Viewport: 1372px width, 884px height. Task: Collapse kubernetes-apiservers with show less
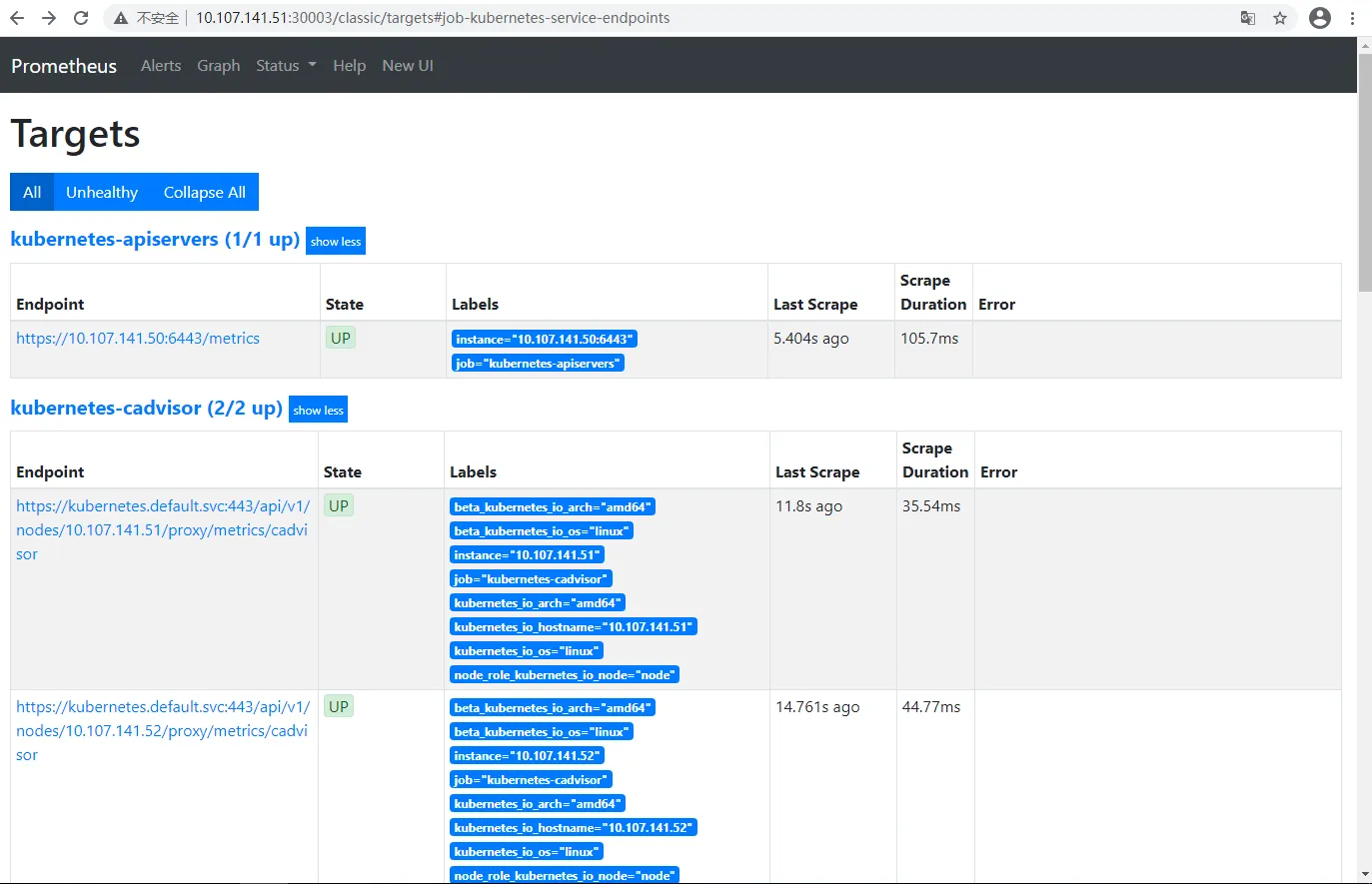pyautogui.click(x=336, y=242)
